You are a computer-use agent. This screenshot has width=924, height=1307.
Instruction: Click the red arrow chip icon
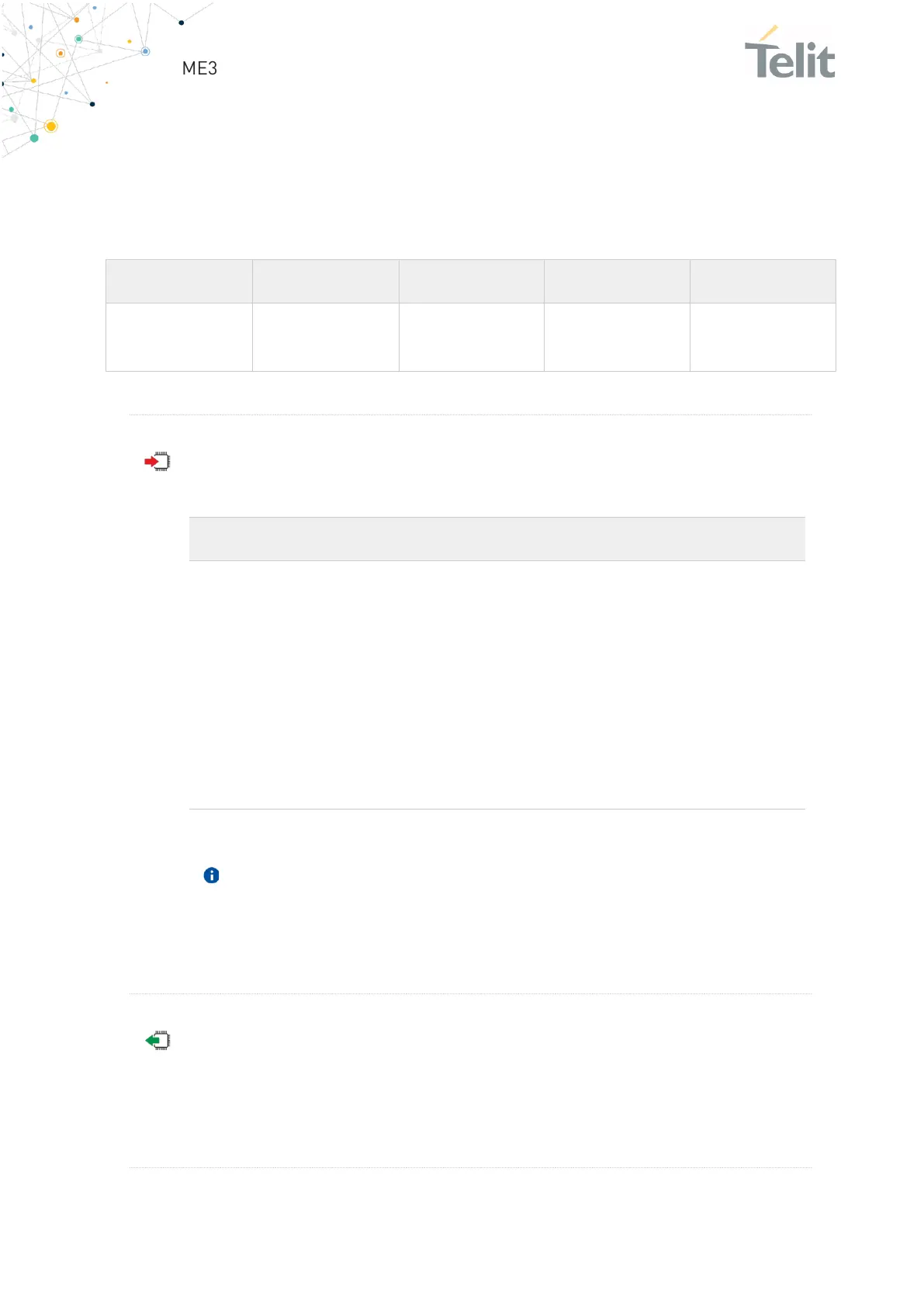[157, 462]
